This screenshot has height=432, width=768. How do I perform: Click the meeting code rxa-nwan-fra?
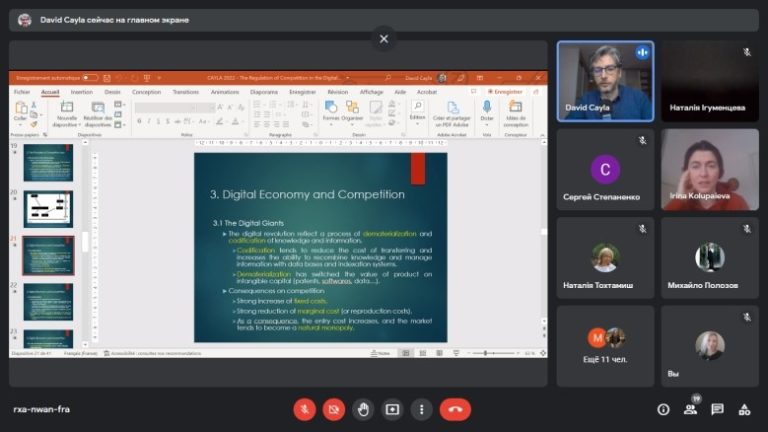[42, 409]
